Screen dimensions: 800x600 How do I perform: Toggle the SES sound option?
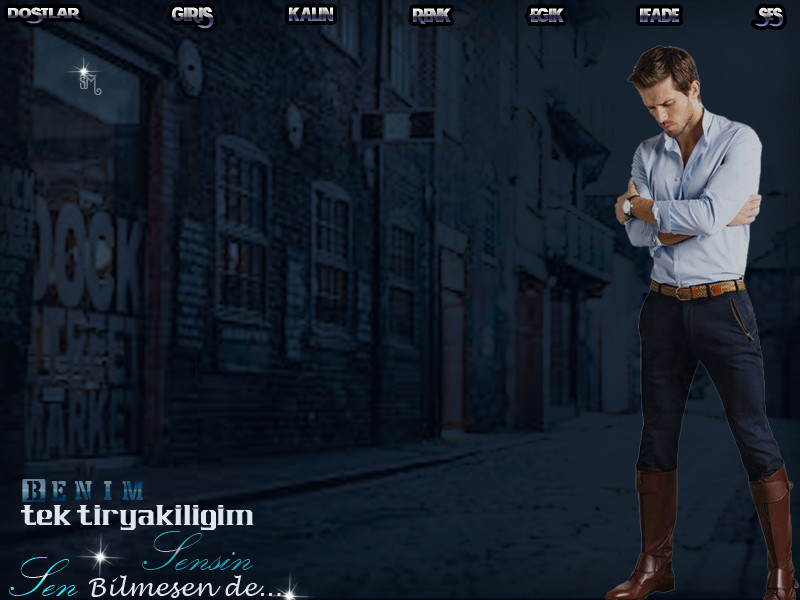click(x=769, y=16)
